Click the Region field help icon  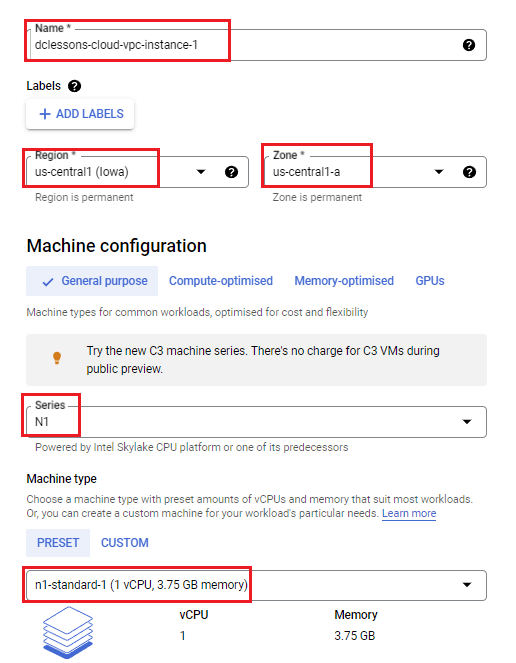(231, 172)
